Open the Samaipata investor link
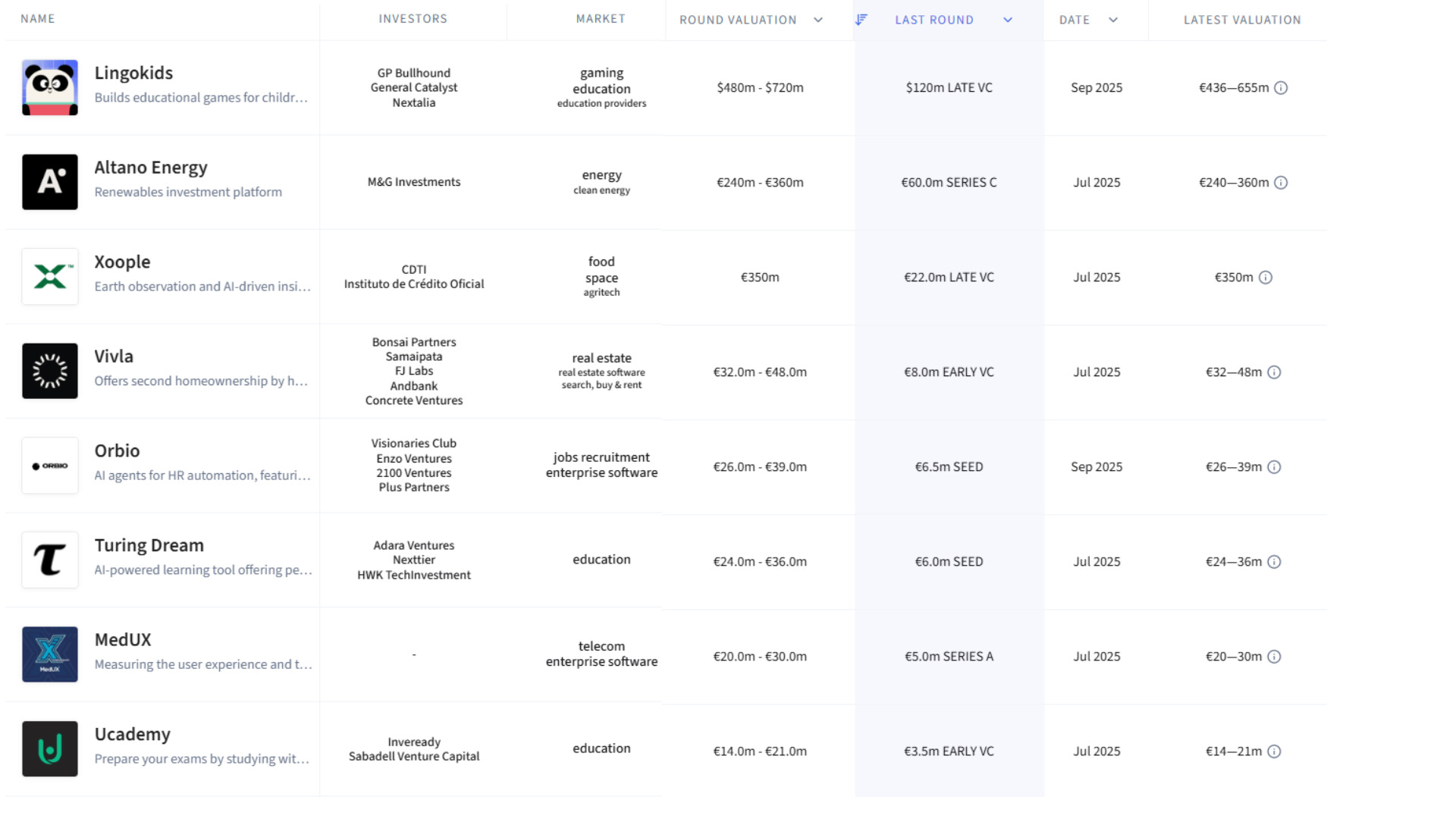This screenshot has height=819, width=1456. click(x=414, y=356)
